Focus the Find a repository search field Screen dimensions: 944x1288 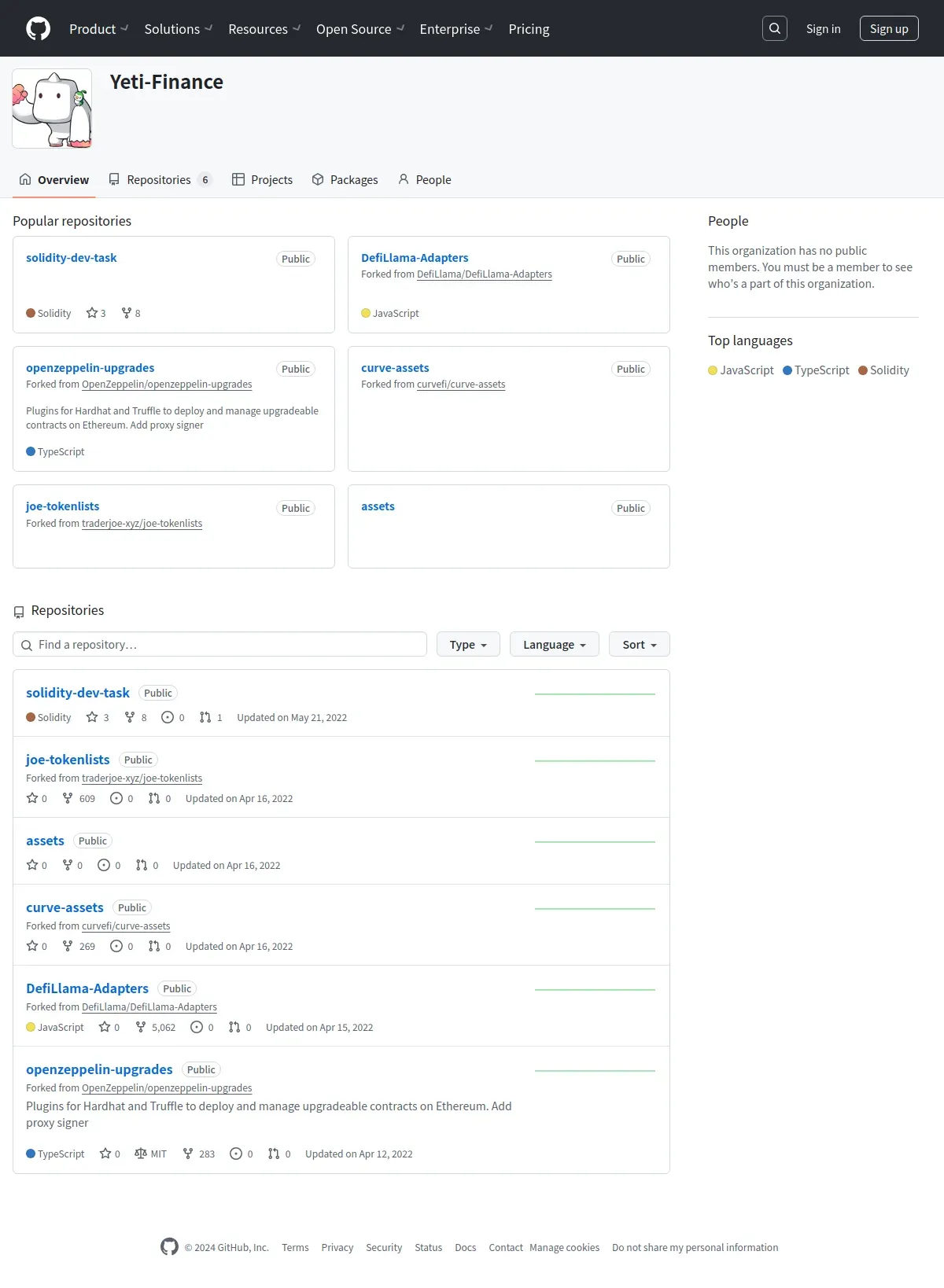(219, 644)
